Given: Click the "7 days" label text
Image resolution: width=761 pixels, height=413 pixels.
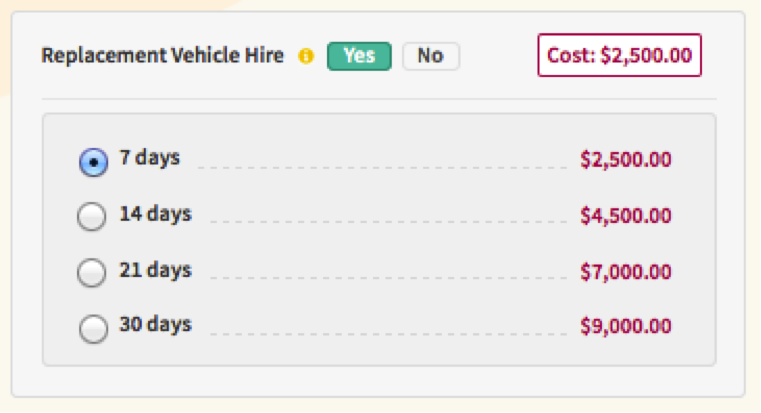Looking at the screenshot, I should 150,159.
